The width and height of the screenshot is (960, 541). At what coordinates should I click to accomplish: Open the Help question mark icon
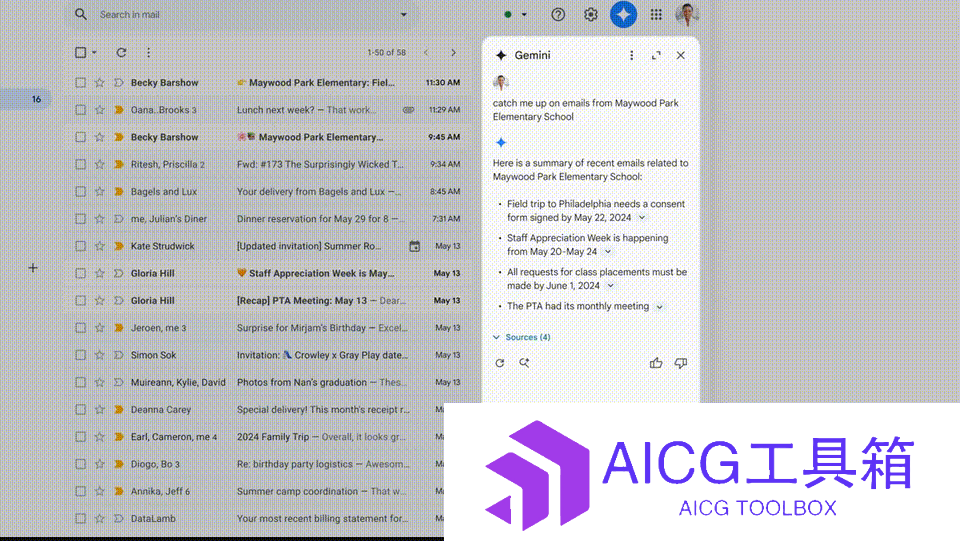pos(558,15)
